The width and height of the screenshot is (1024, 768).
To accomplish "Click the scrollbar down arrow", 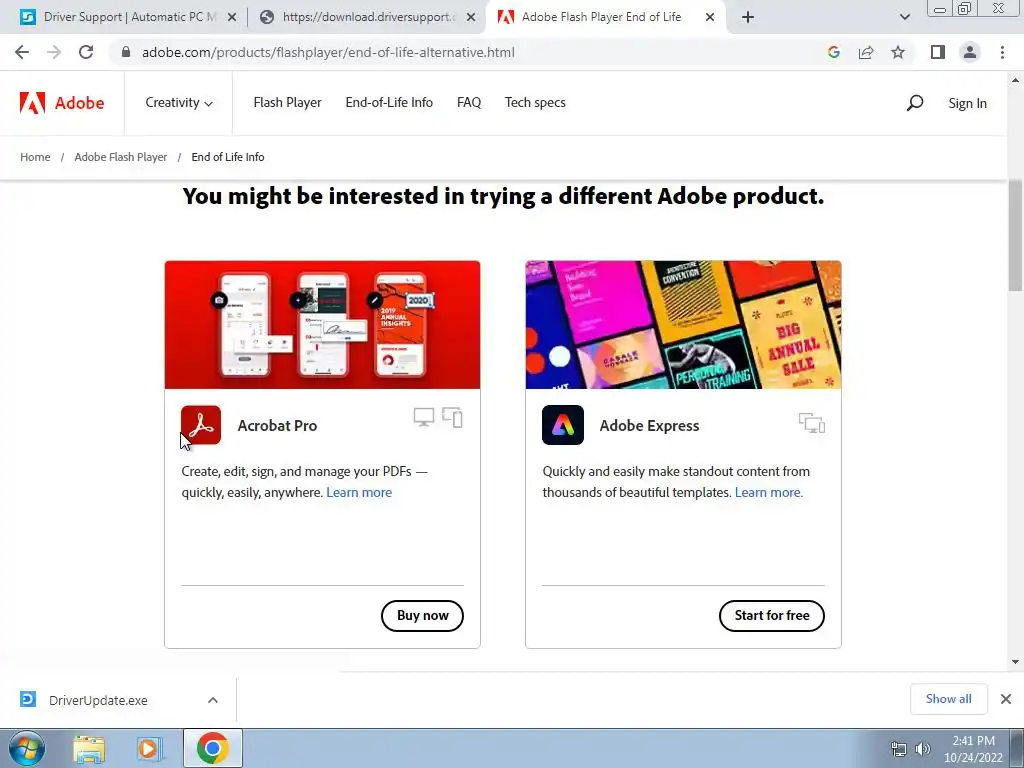I will [1015, 662].
